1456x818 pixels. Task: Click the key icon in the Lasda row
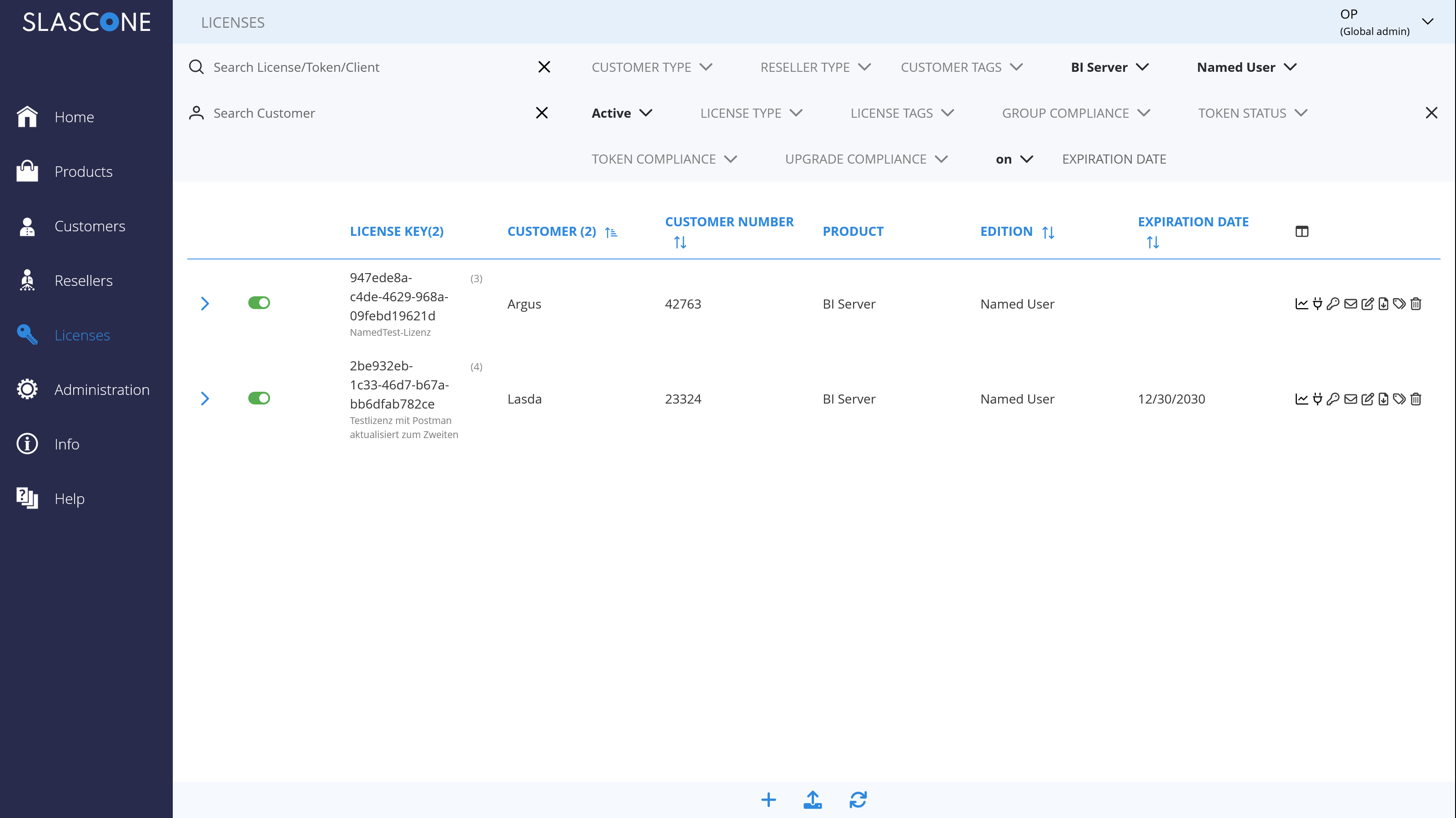1333,399
